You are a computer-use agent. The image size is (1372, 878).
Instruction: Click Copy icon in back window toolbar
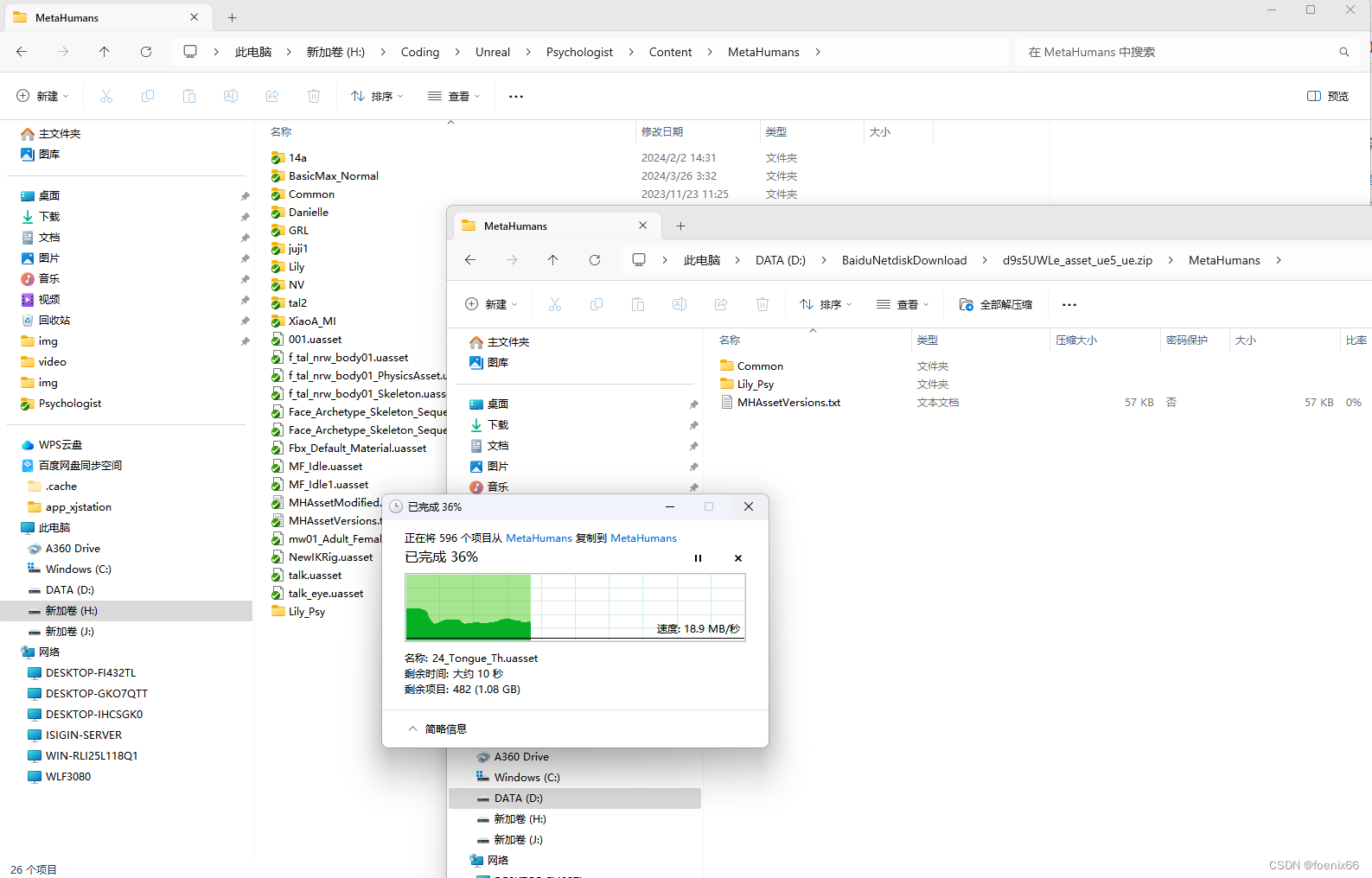pos(148,96)
